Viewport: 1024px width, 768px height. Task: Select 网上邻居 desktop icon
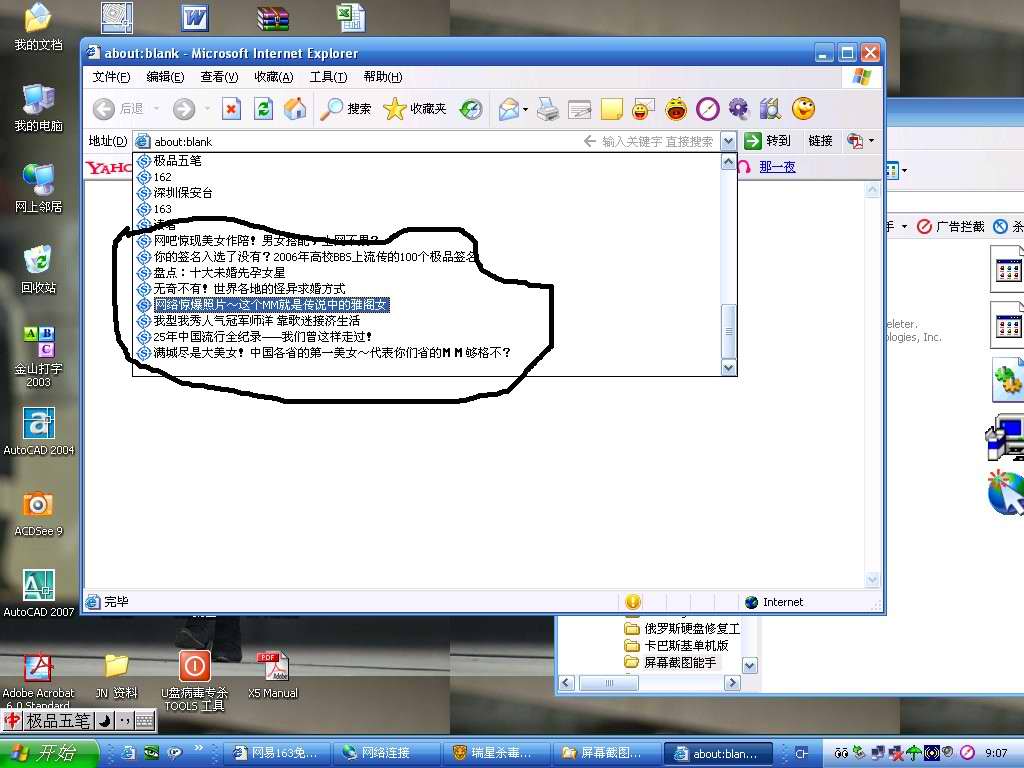click(x=38, y=189)
